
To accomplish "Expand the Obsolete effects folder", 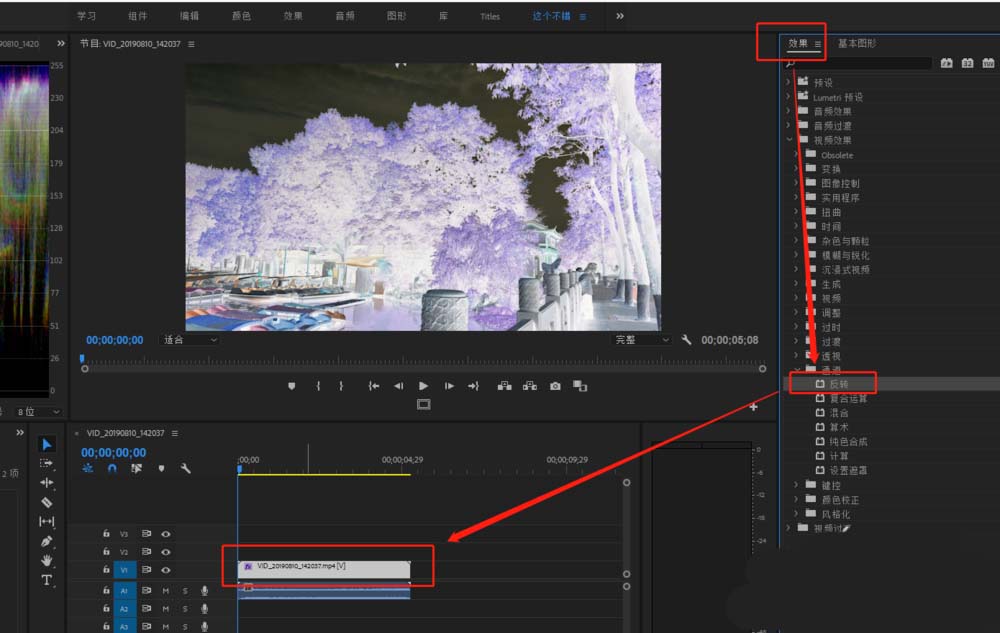I will click(x=796, y=154).
